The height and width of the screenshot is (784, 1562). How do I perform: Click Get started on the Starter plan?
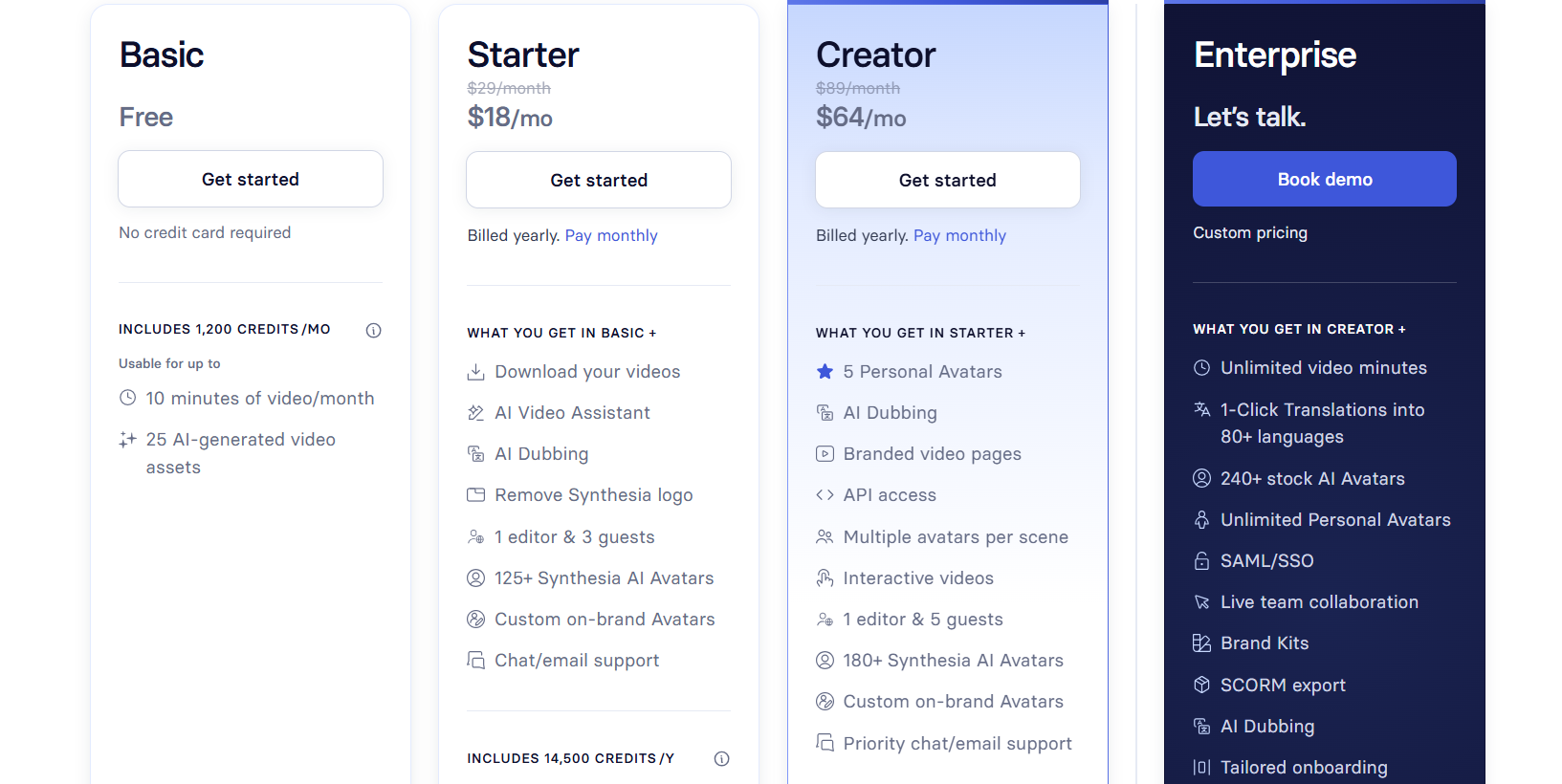pyautogui.click(x=599, y=180)
